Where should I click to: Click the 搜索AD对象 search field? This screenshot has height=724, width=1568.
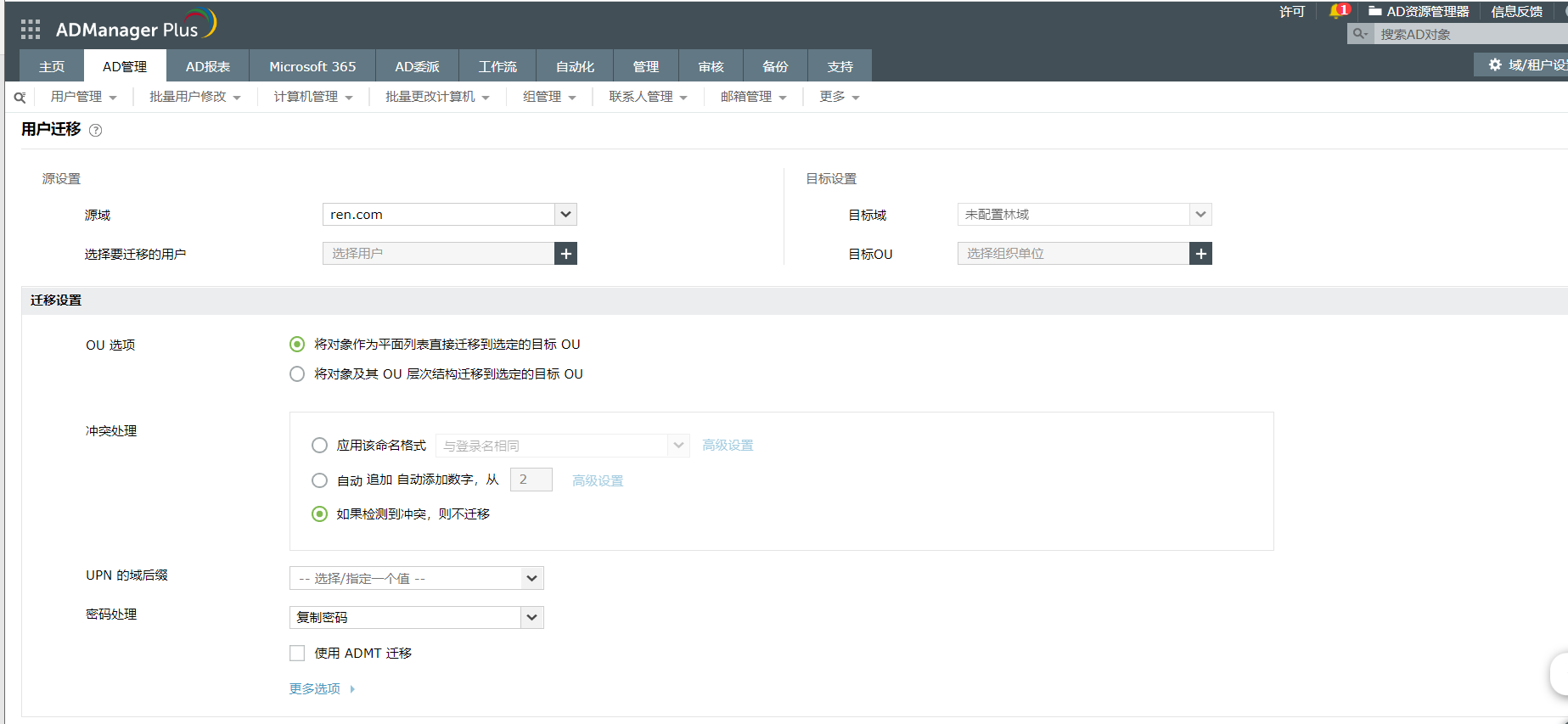coord(1469,34)
